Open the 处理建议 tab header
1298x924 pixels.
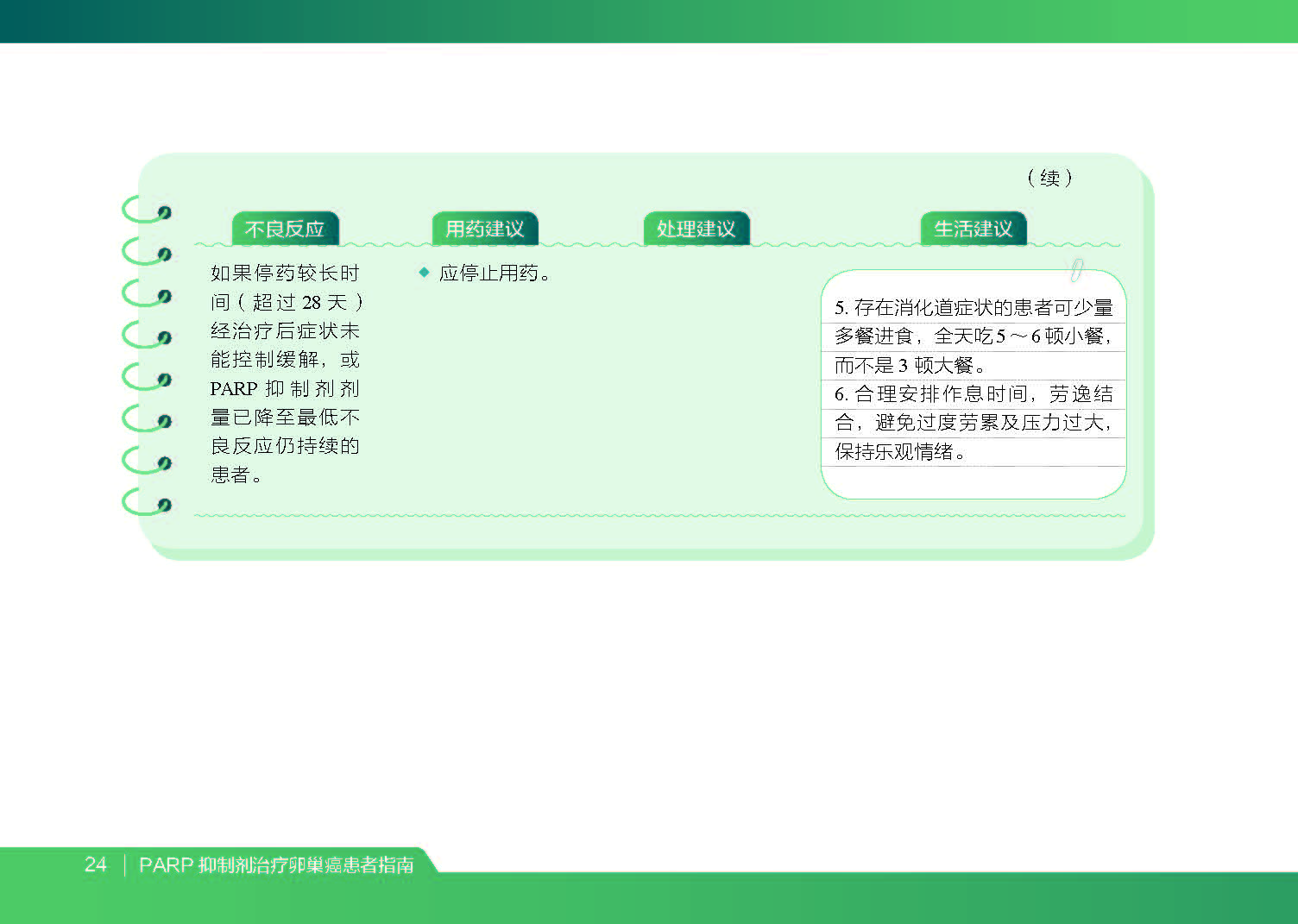pos(696,229)
